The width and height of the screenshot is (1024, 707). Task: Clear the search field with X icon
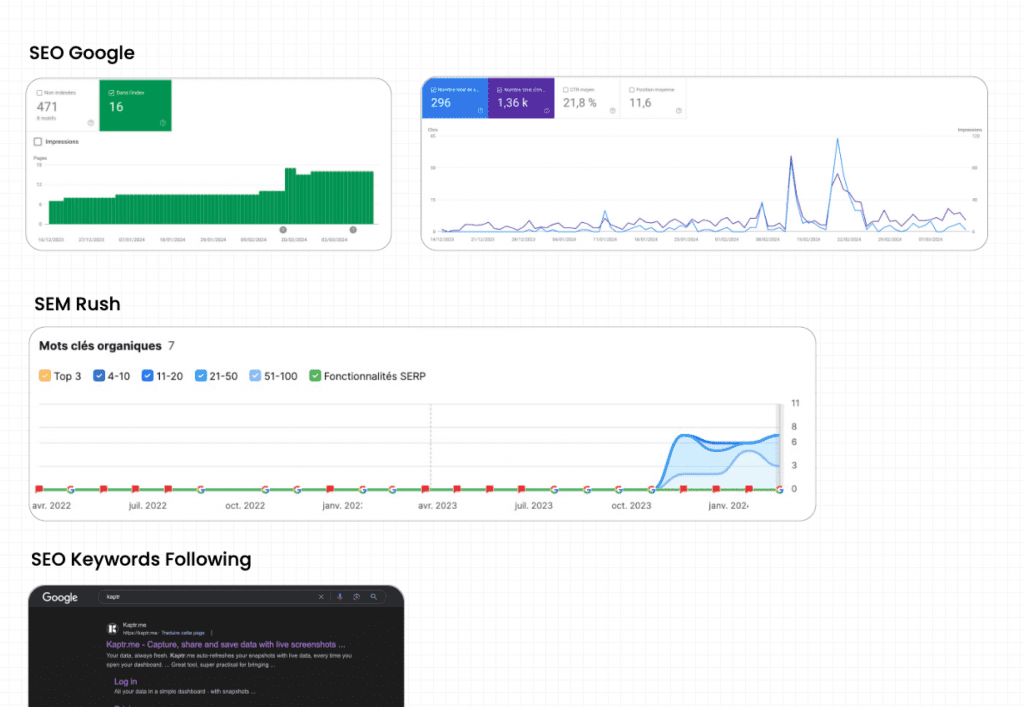(x=321, y=597)
